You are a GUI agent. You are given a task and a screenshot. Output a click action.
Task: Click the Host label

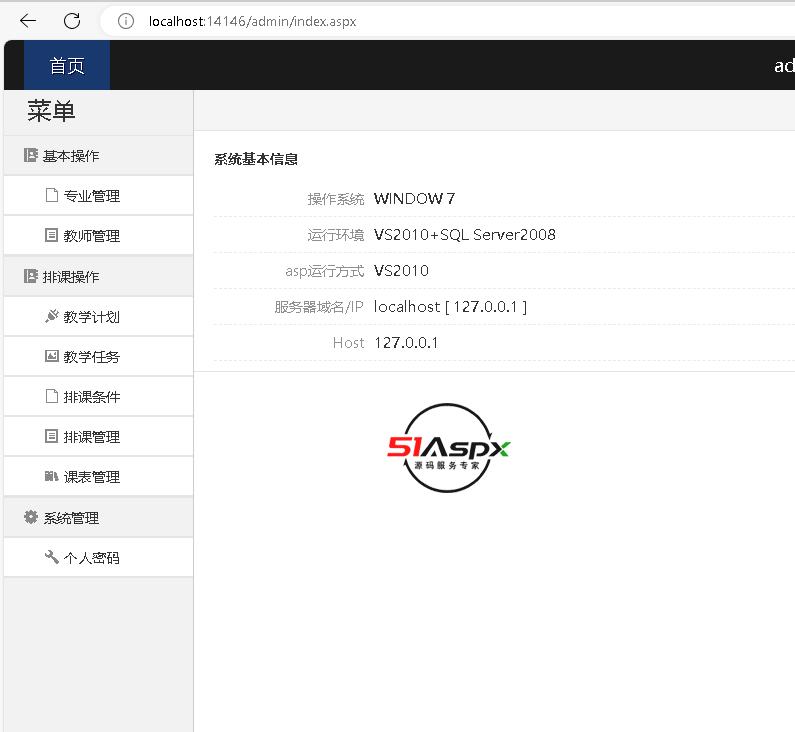(x=348, y=343)
